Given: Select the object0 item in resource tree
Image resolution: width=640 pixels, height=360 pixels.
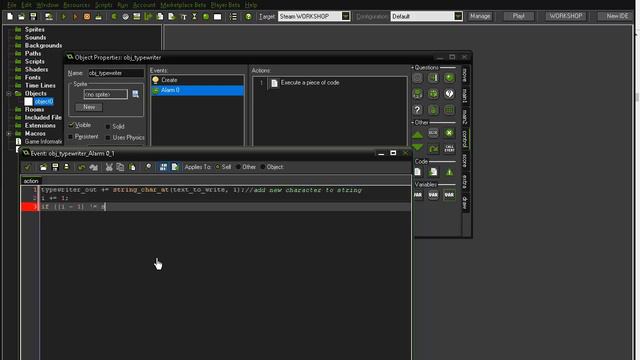Looking at the screenshot, I should coord(44,102).
